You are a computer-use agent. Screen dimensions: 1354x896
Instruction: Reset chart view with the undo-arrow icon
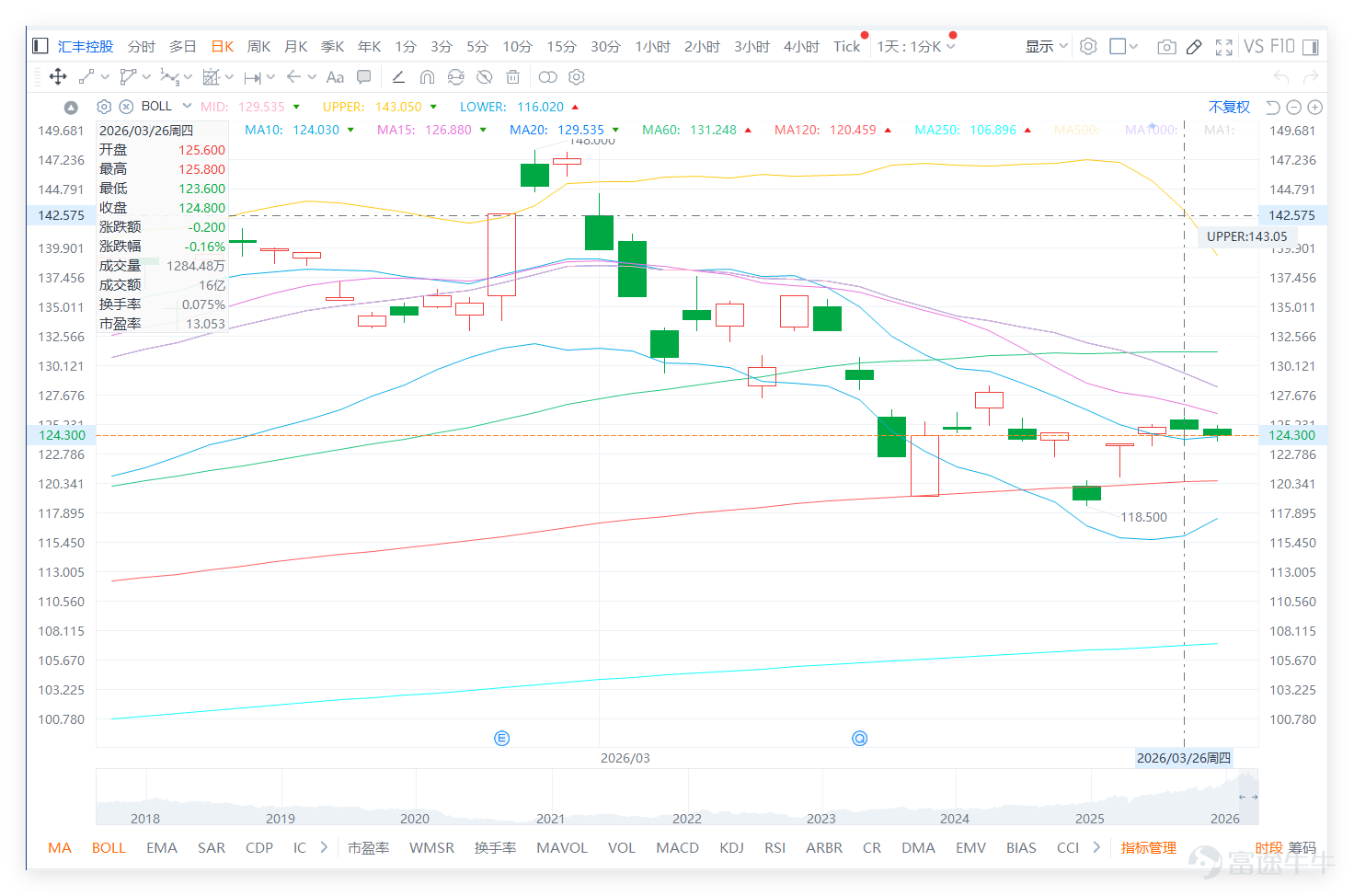[x=1273, y=107]
